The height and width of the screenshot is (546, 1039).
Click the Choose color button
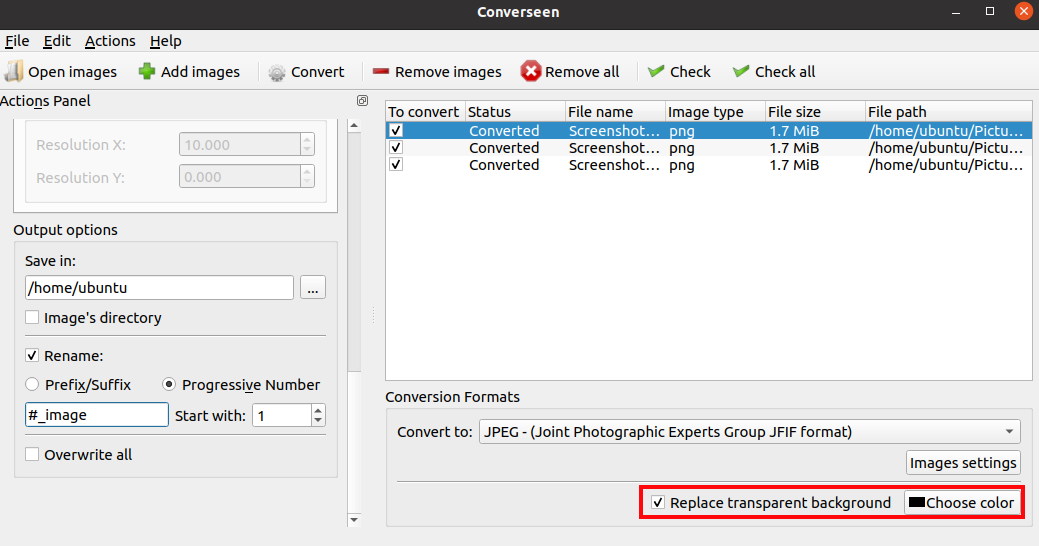pyautogui.click(x=961, y=502)
